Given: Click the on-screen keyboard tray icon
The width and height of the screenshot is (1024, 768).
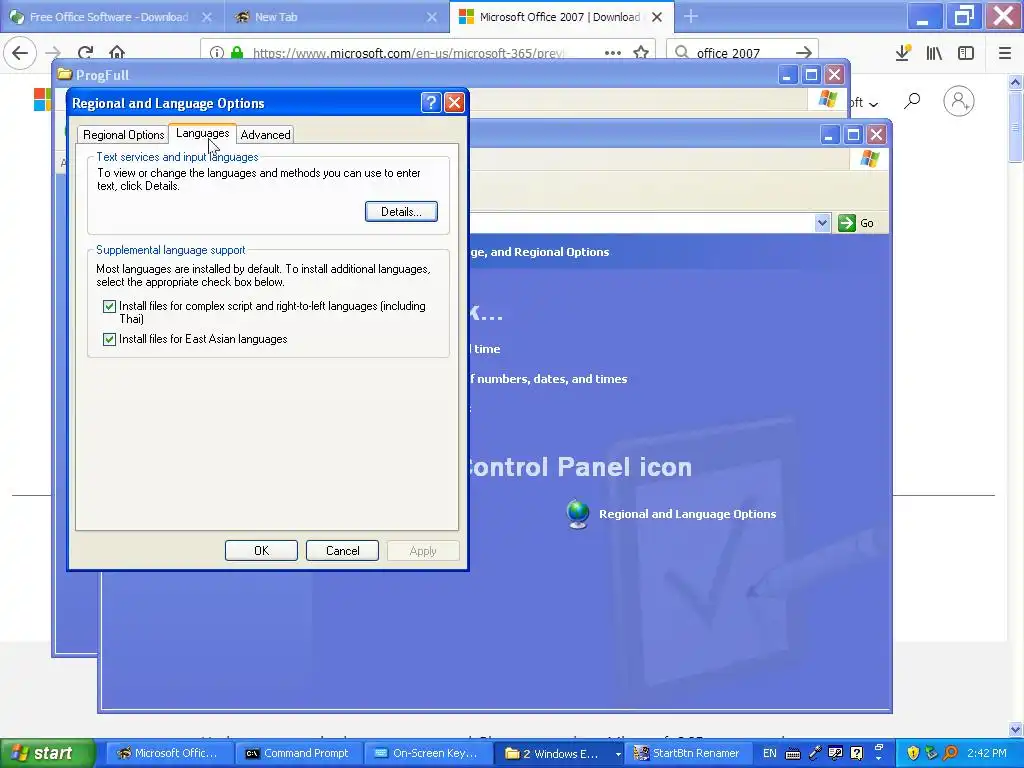Looking at the screenshot, I should 793,754.
